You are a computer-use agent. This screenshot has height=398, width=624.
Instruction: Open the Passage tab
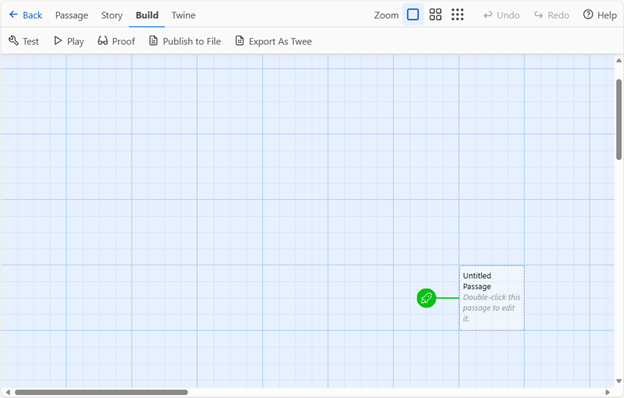[72, 15]
